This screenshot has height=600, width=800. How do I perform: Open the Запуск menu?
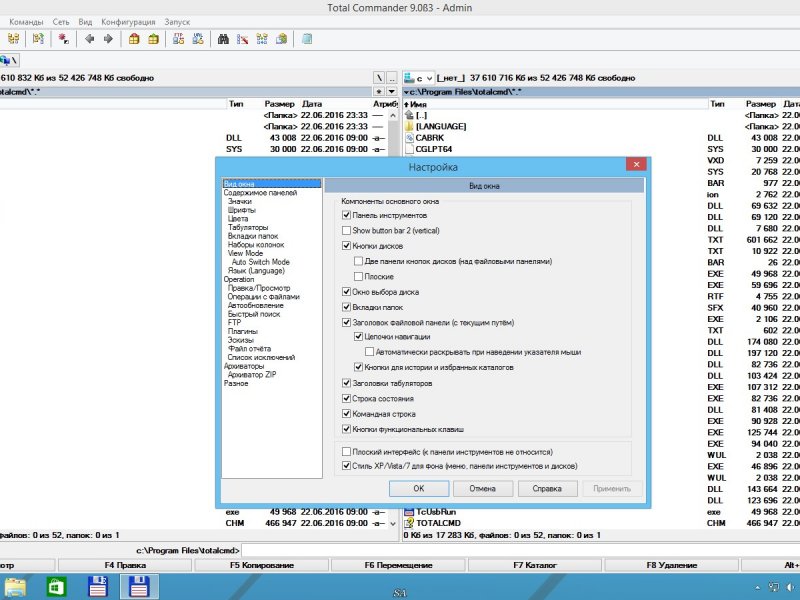pyautogui.click(x=177, y=22)
